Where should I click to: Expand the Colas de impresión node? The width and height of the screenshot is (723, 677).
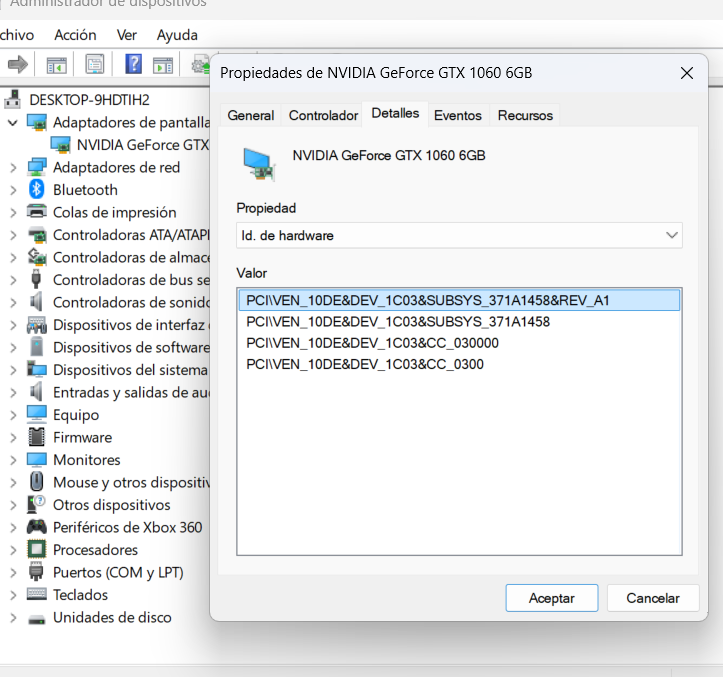coord(13,213)
